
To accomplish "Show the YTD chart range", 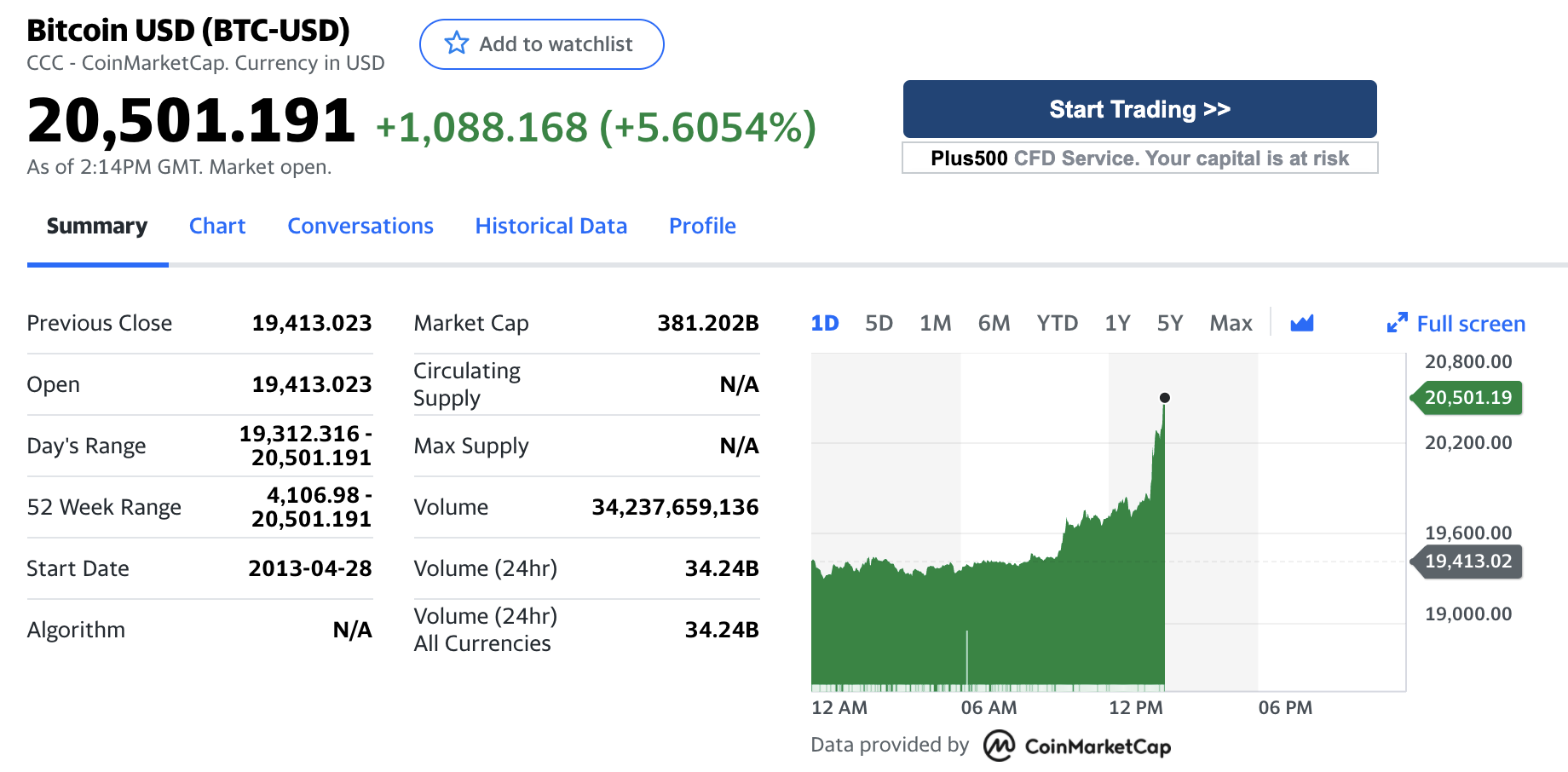I will [x=1057, y=323].
